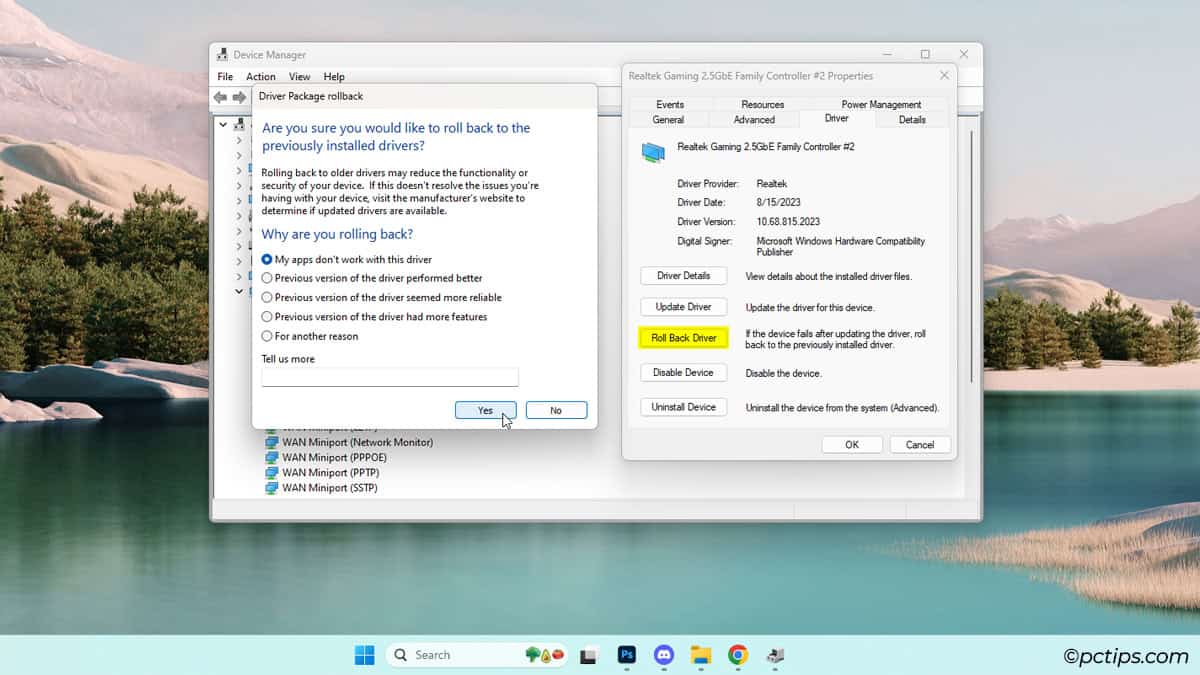This screenshot has height=675, width=1200.
Task: Click the Uninstall Device button
Action: tap(683, 407)
